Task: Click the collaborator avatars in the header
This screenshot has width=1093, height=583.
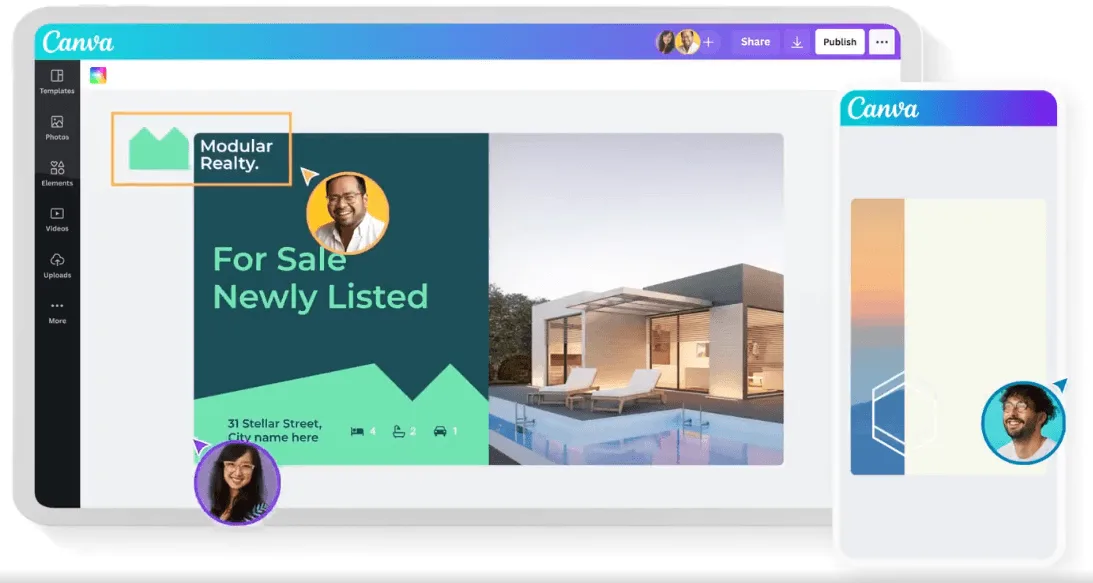Action: pos(678,42)
